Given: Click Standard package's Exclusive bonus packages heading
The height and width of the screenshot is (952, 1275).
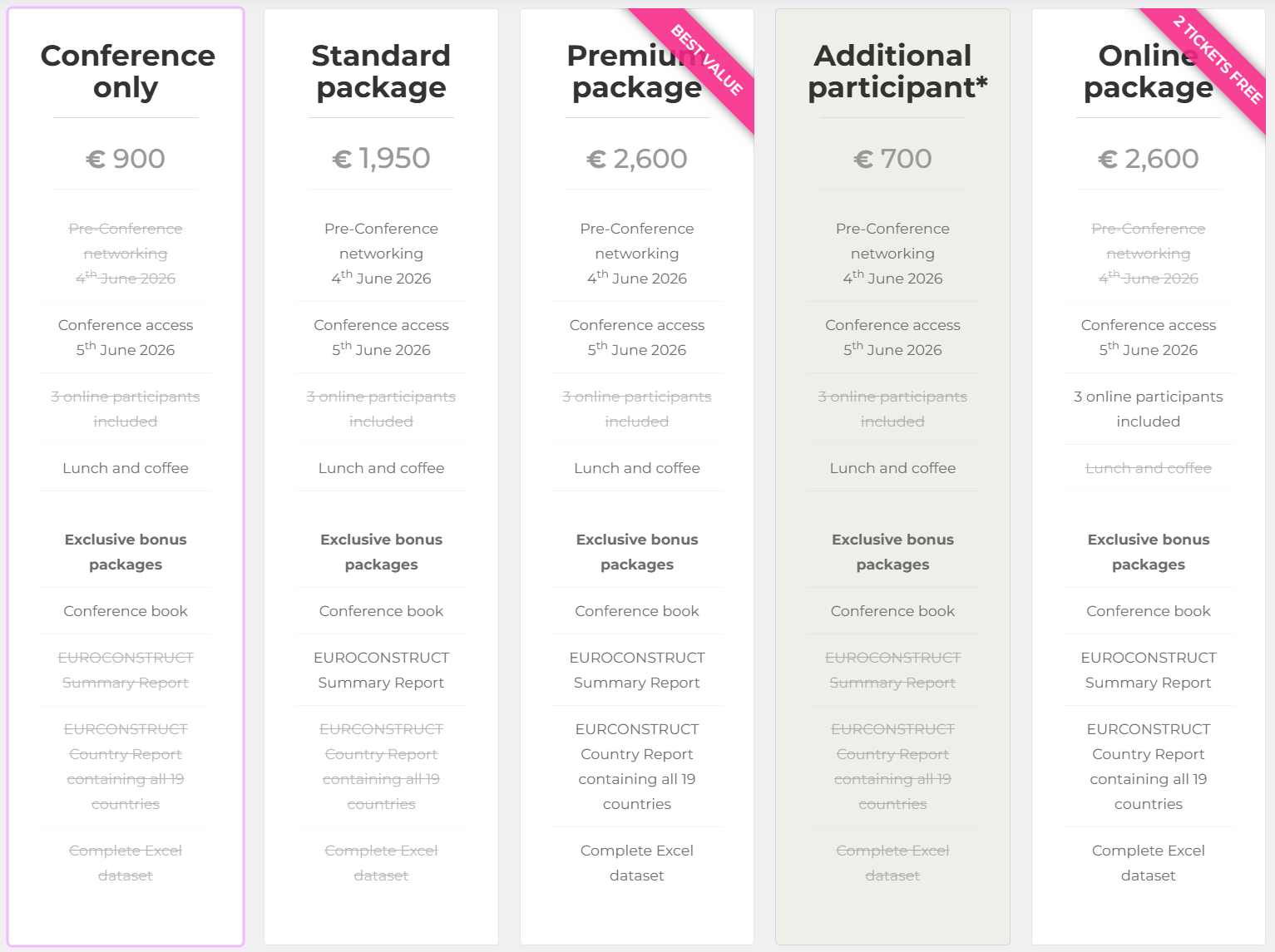Looking at the screenshot, I should point(381,552).
